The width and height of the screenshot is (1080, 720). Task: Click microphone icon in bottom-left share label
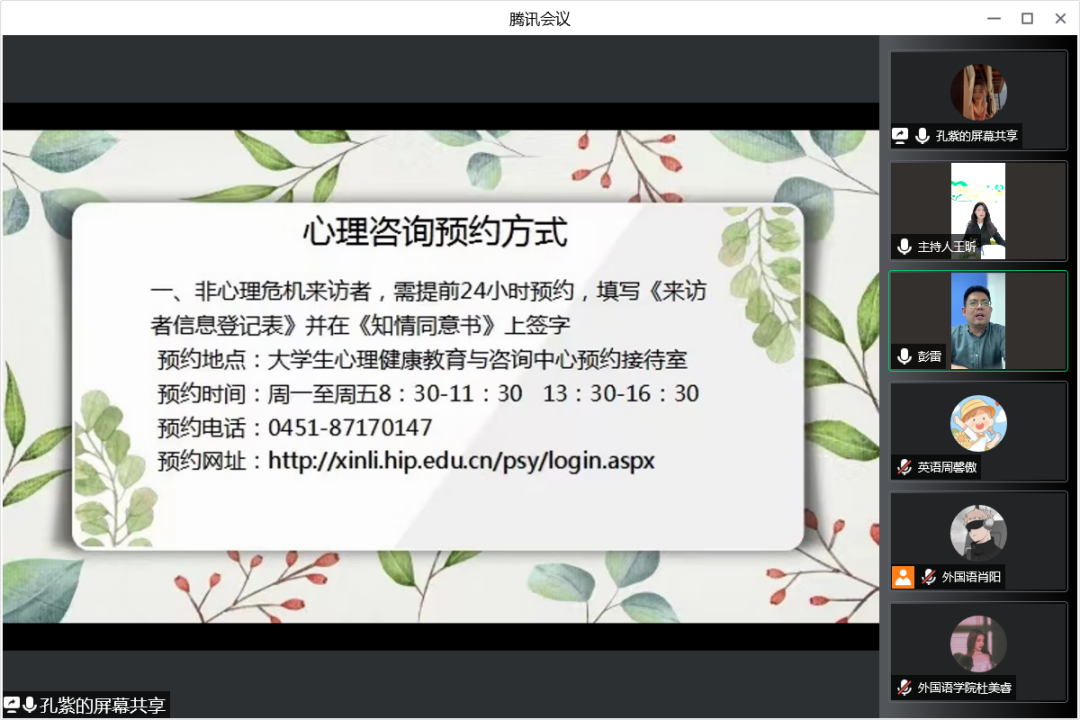coord(29,705)
